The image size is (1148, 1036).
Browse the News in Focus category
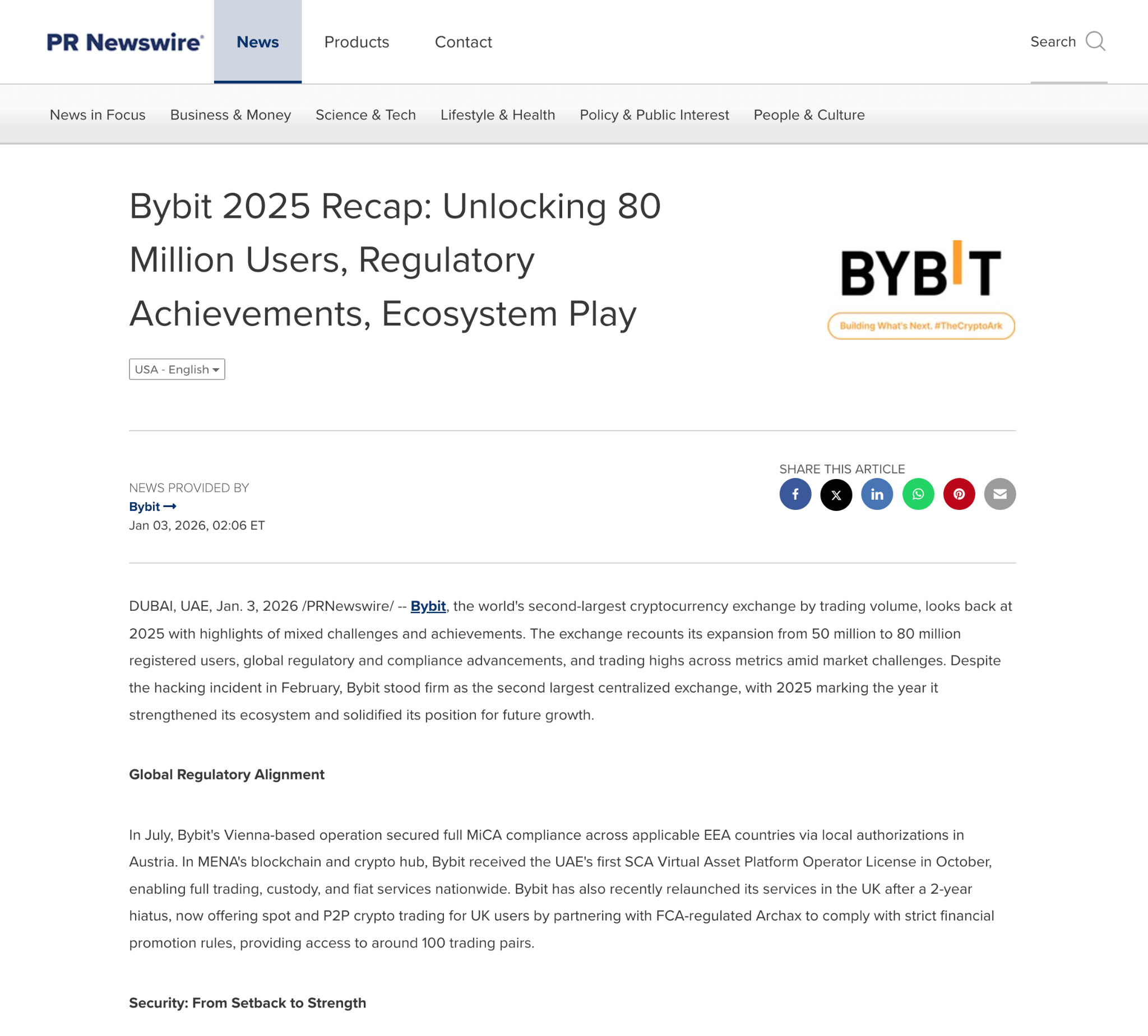97,114
